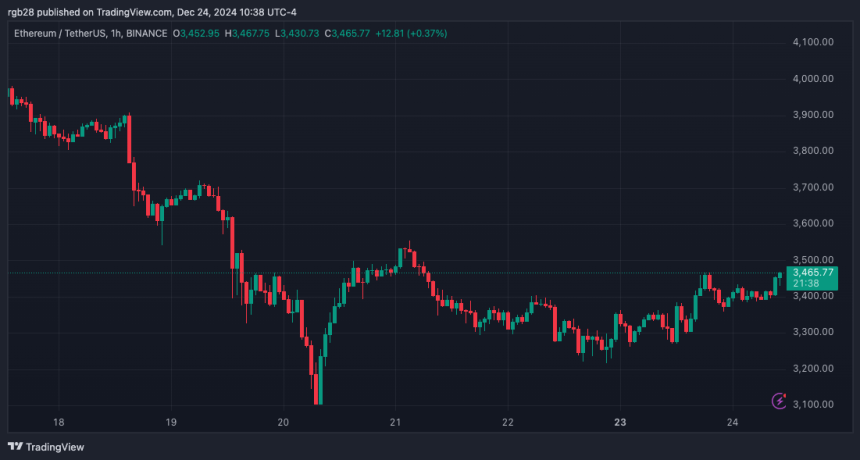This screenshot has height=460, width=860.
Task: Click the 3,500.00 price axis label
Action: coord(814,259)
